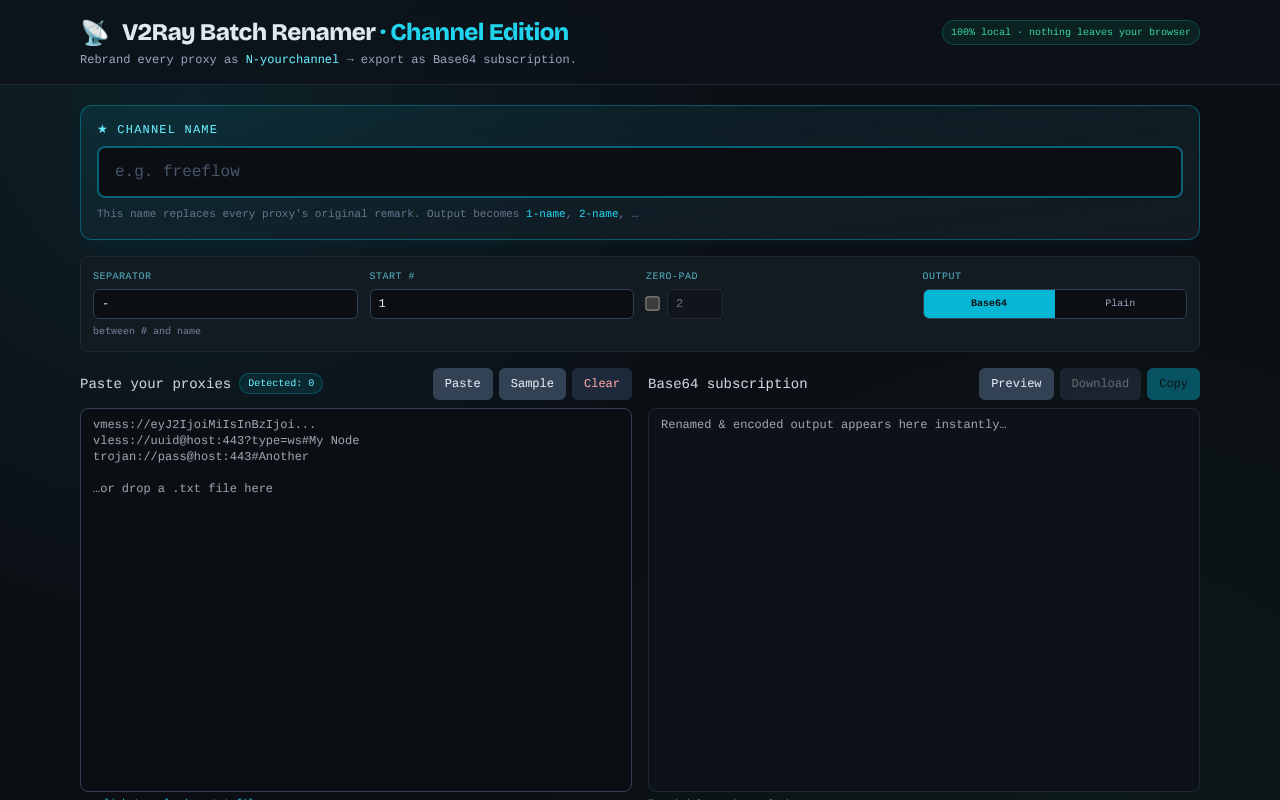
Task: Focus the channel name input field
Action: [x=640, y=172]
